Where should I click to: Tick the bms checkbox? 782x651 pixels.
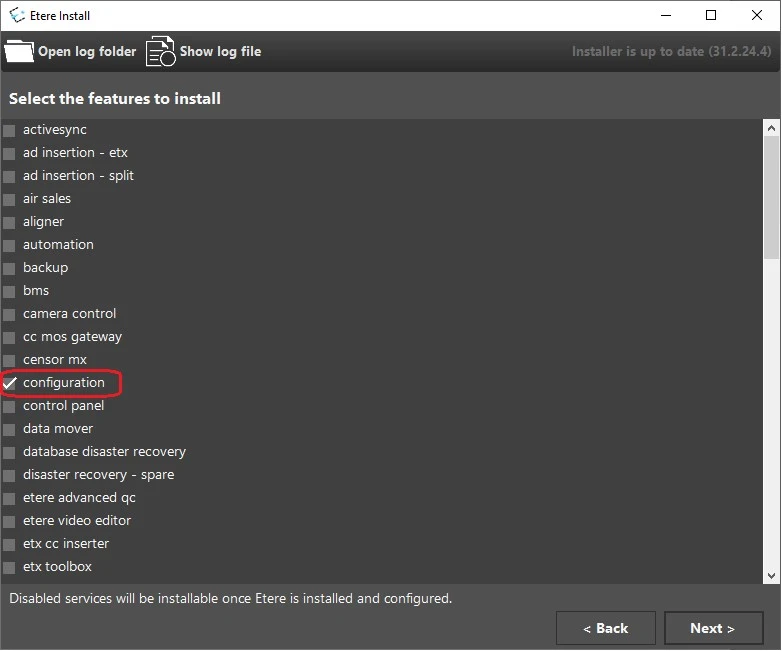point(9,291)
